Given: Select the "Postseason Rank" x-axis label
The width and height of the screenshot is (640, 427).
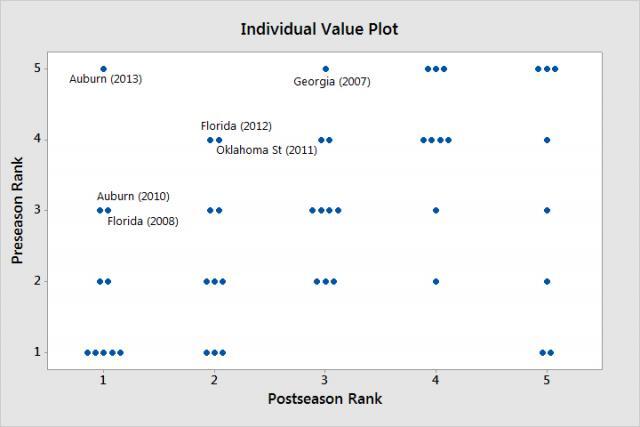Looking at the screenshot, I should point(324,398).
